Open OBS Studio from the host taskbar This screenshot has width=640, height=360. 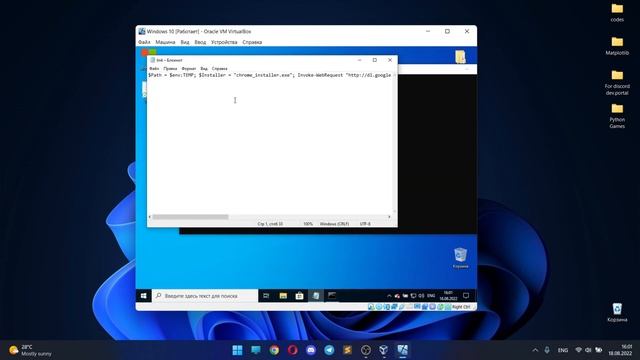366,350
